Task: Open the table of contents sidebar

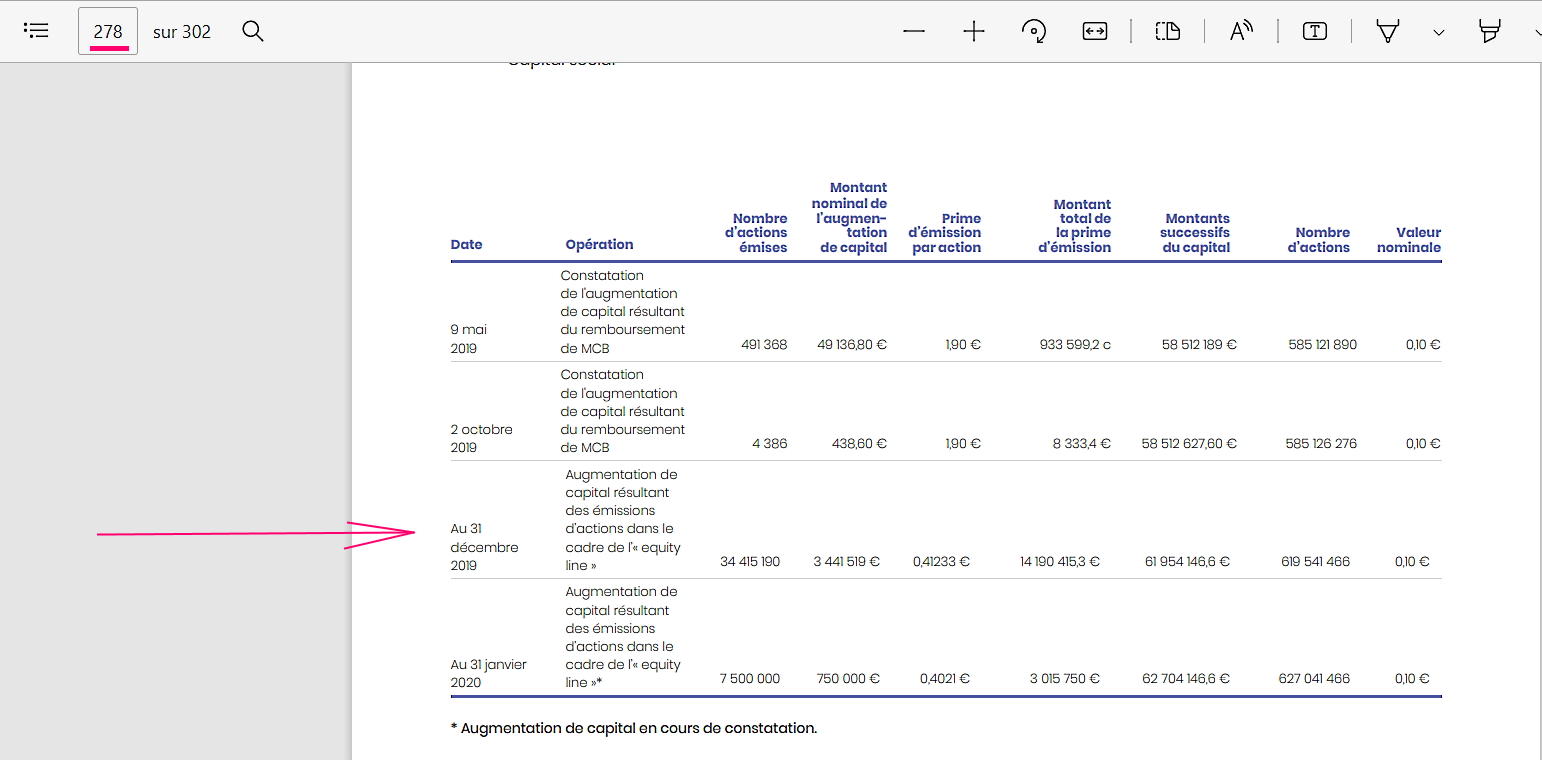Action: tap(36, 31)
